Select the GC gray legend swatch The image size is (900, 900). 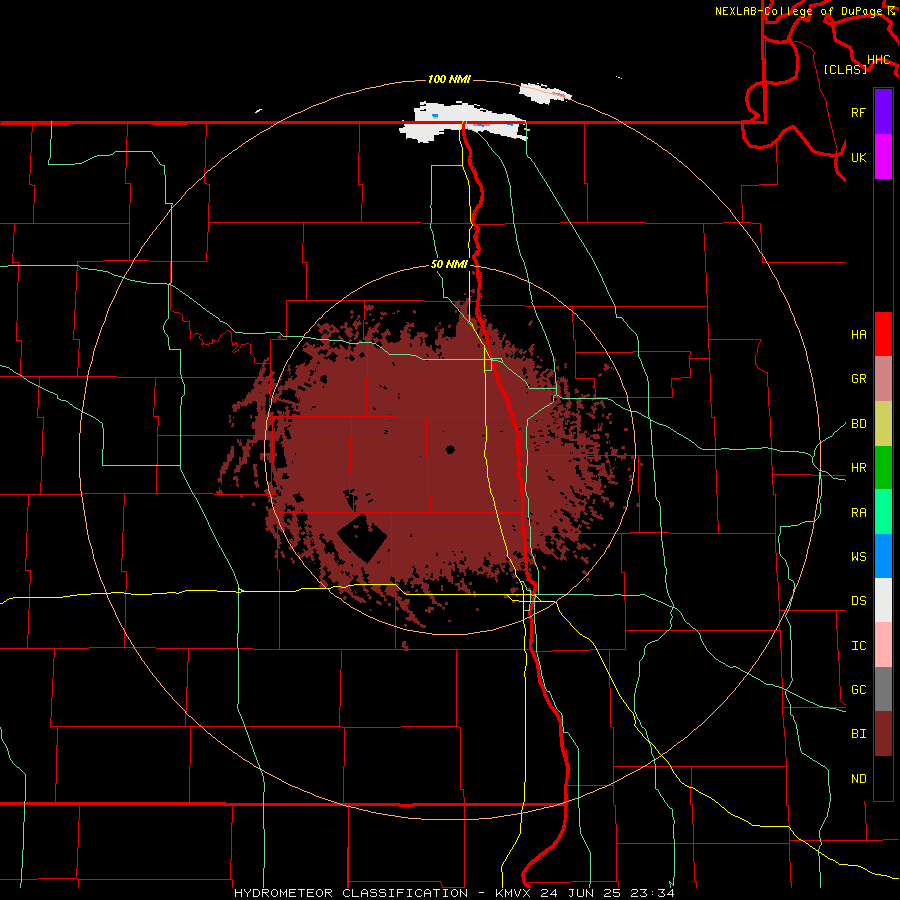(883, 689)
